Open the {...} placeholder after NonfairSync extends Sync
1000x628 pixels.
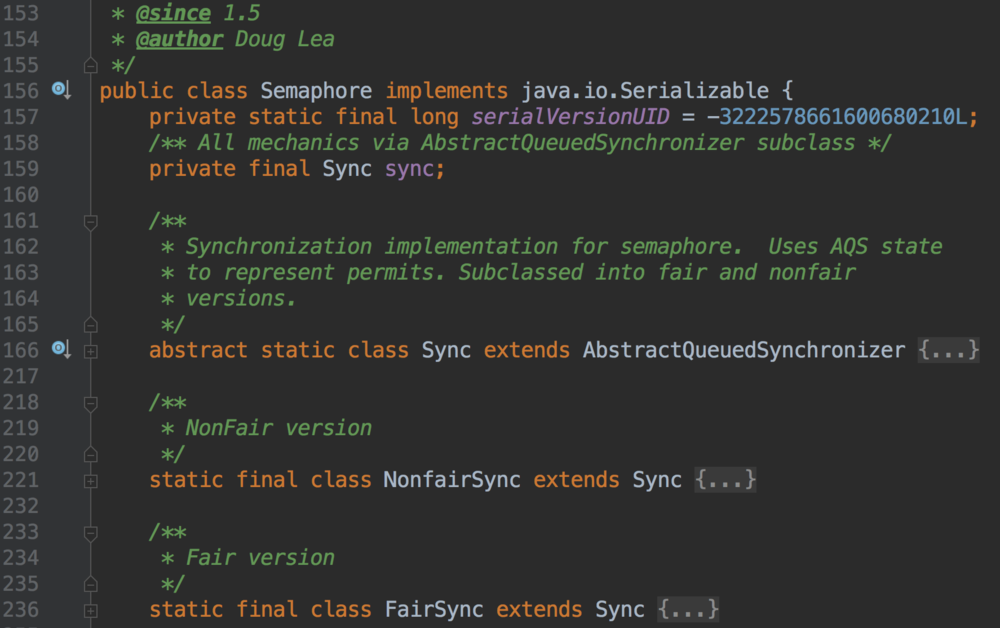(725, 479)
